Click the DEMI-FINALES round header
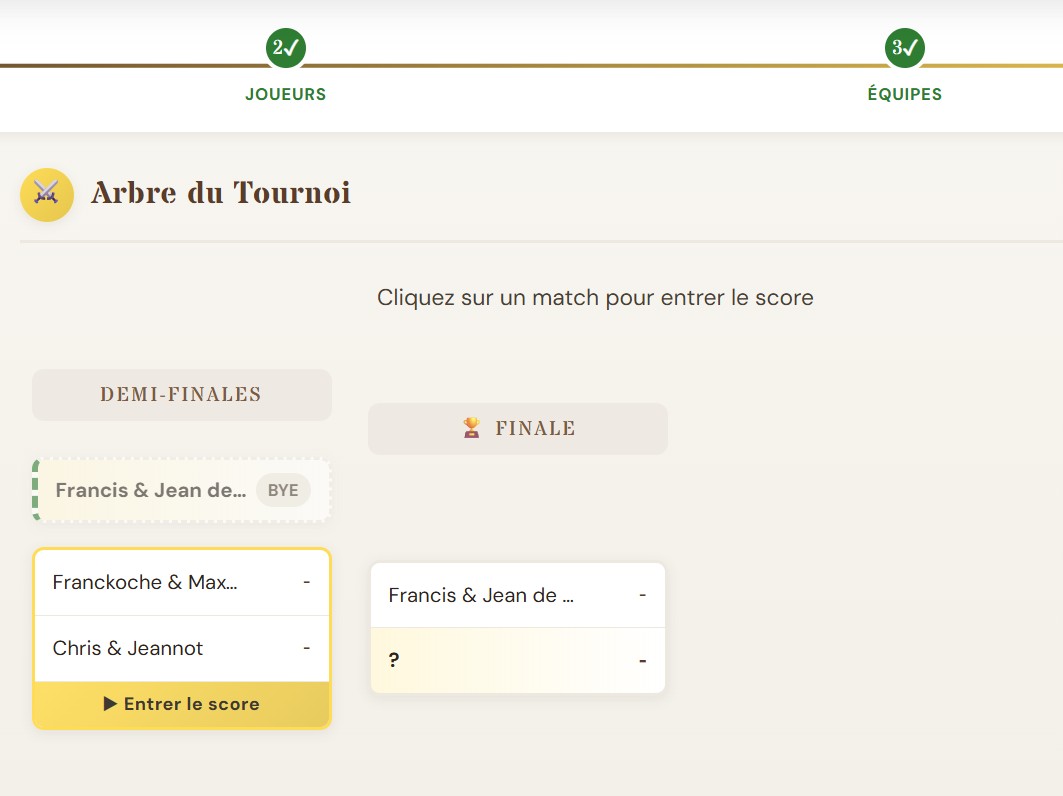1063x796 pixels. [x=181, y=395]
